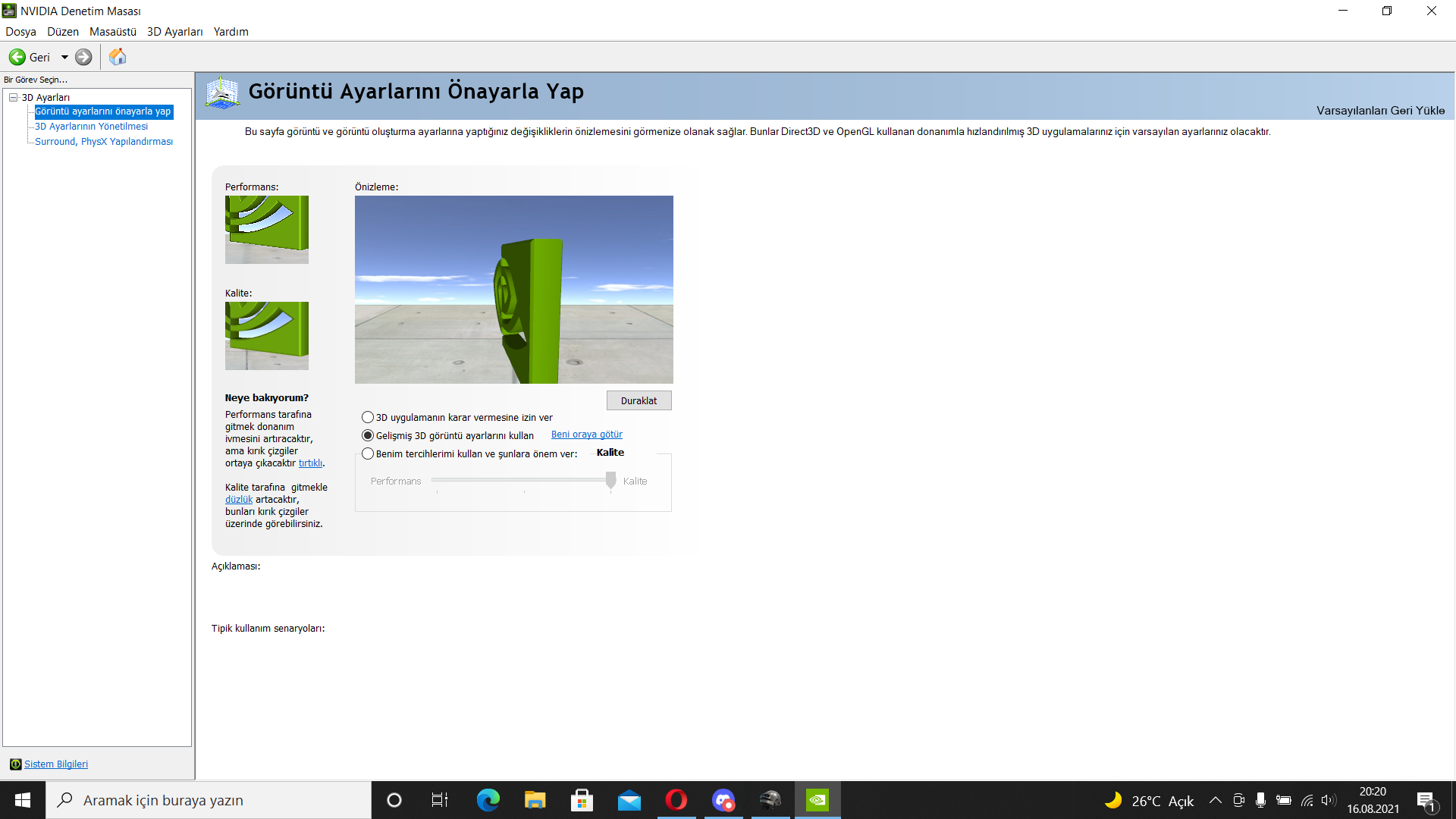Open '3D Ayarlarının Yönetilmesi' tree item
The image size is (1456, 819).
coord(91,127)
